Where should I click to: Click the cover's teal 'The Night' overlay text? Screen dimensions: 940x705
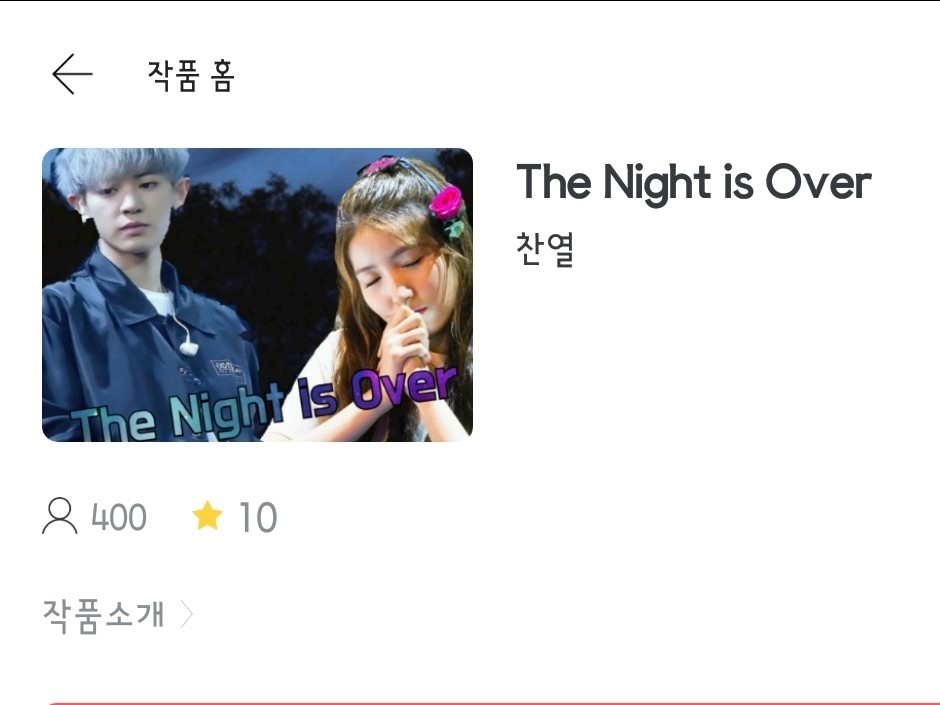[178, 413]
